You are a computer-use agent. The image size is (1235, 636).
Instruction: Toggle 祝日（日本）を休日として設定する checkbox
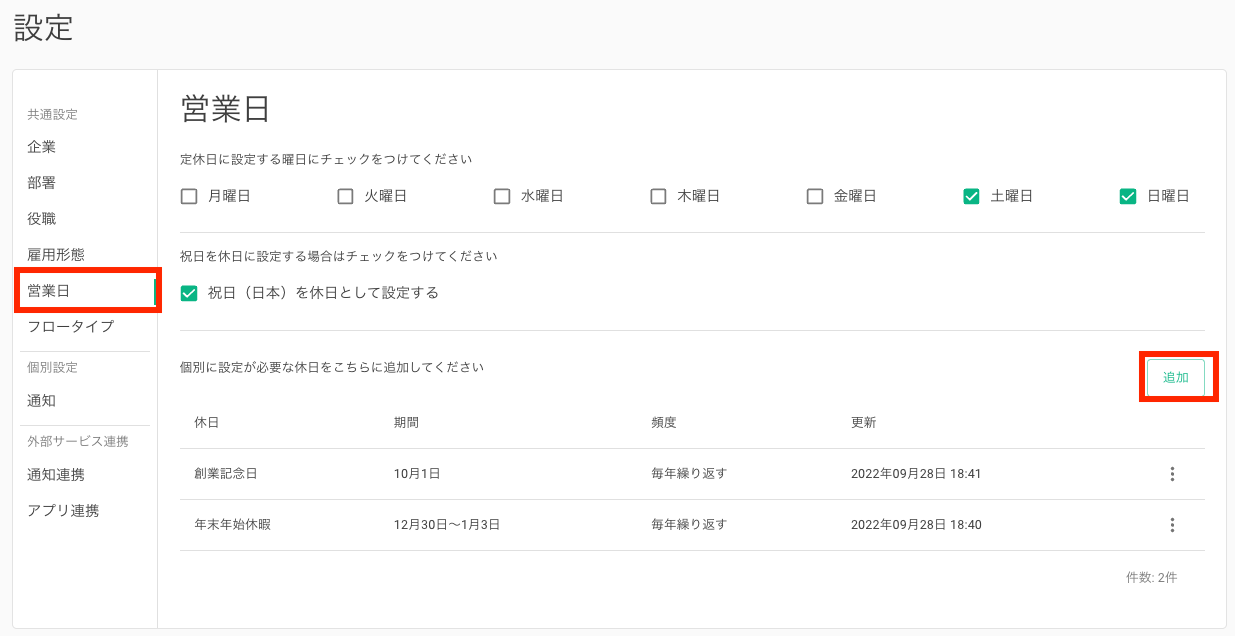click(x=189, y=293)
